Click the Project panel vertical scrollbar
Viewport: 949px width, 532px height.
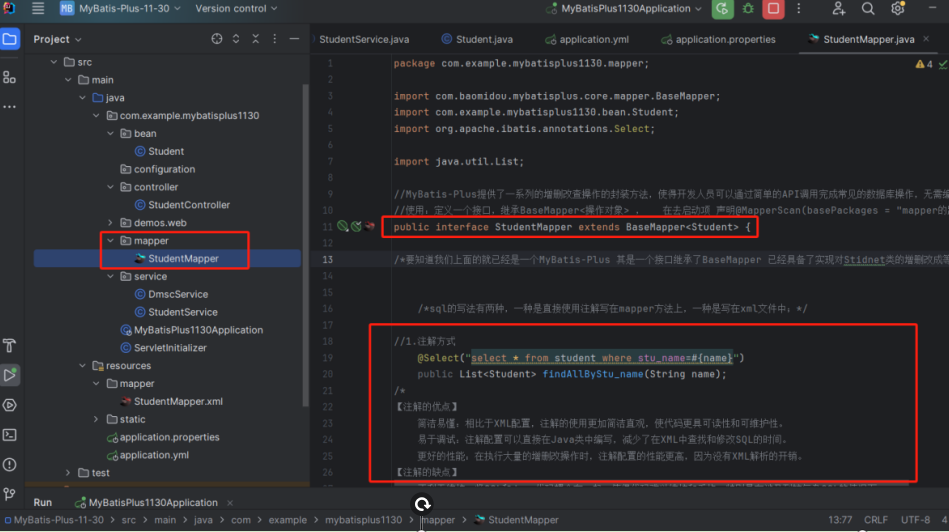(x=306, y=245)
